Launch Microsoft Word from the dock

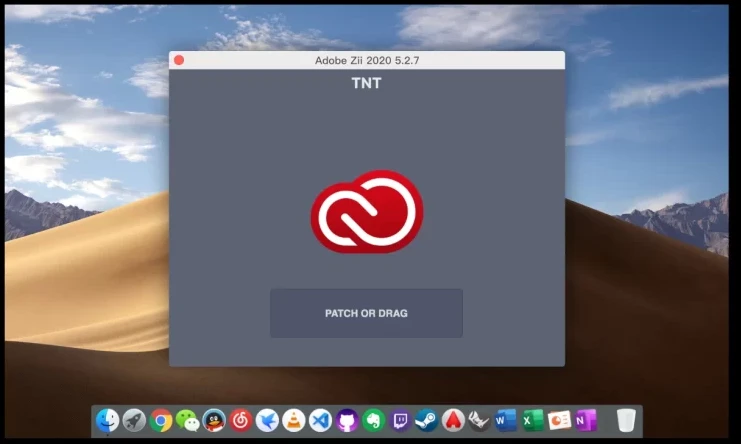click(506, 421)
